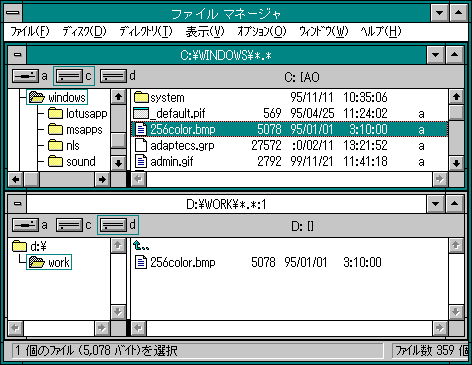Image resolution: width=472 pixels, height=365 pixels.
Task: Click the admin.gif file icon
Action: [x=141, y=161]
